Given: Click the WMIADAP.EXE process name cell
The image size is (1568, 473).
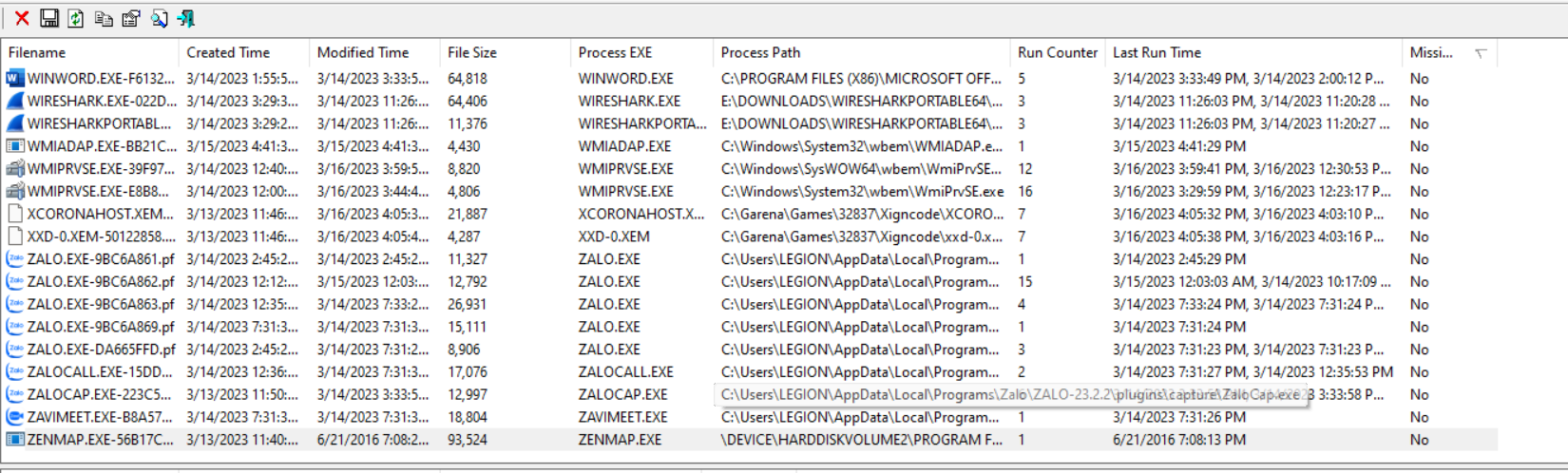Looking at the screenshot, I should click(624, 146).
